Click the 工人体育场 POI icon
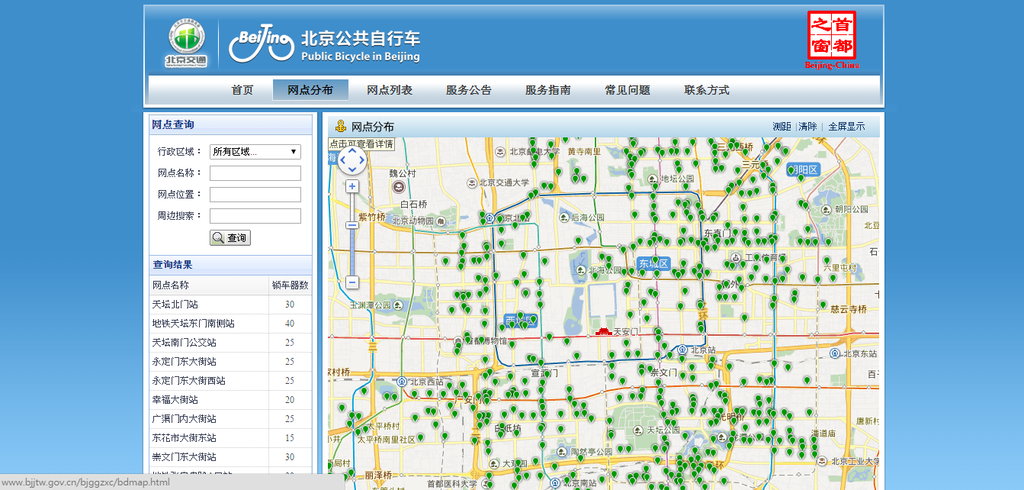This screenshot has width=1024, height=490. click(x=736, y=257)
